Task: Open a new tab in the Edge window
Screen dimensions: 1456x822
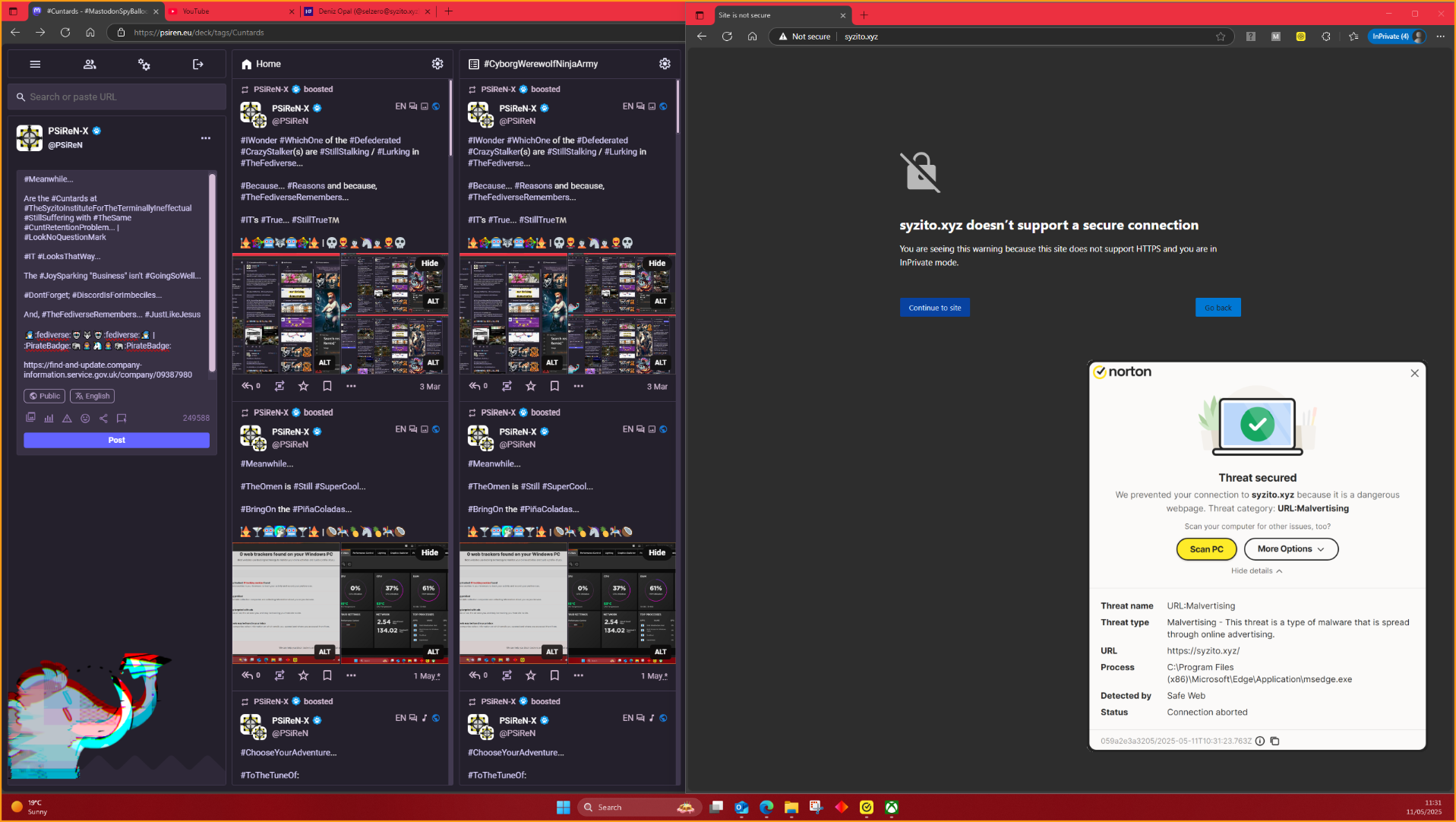Action: point(864,15)
